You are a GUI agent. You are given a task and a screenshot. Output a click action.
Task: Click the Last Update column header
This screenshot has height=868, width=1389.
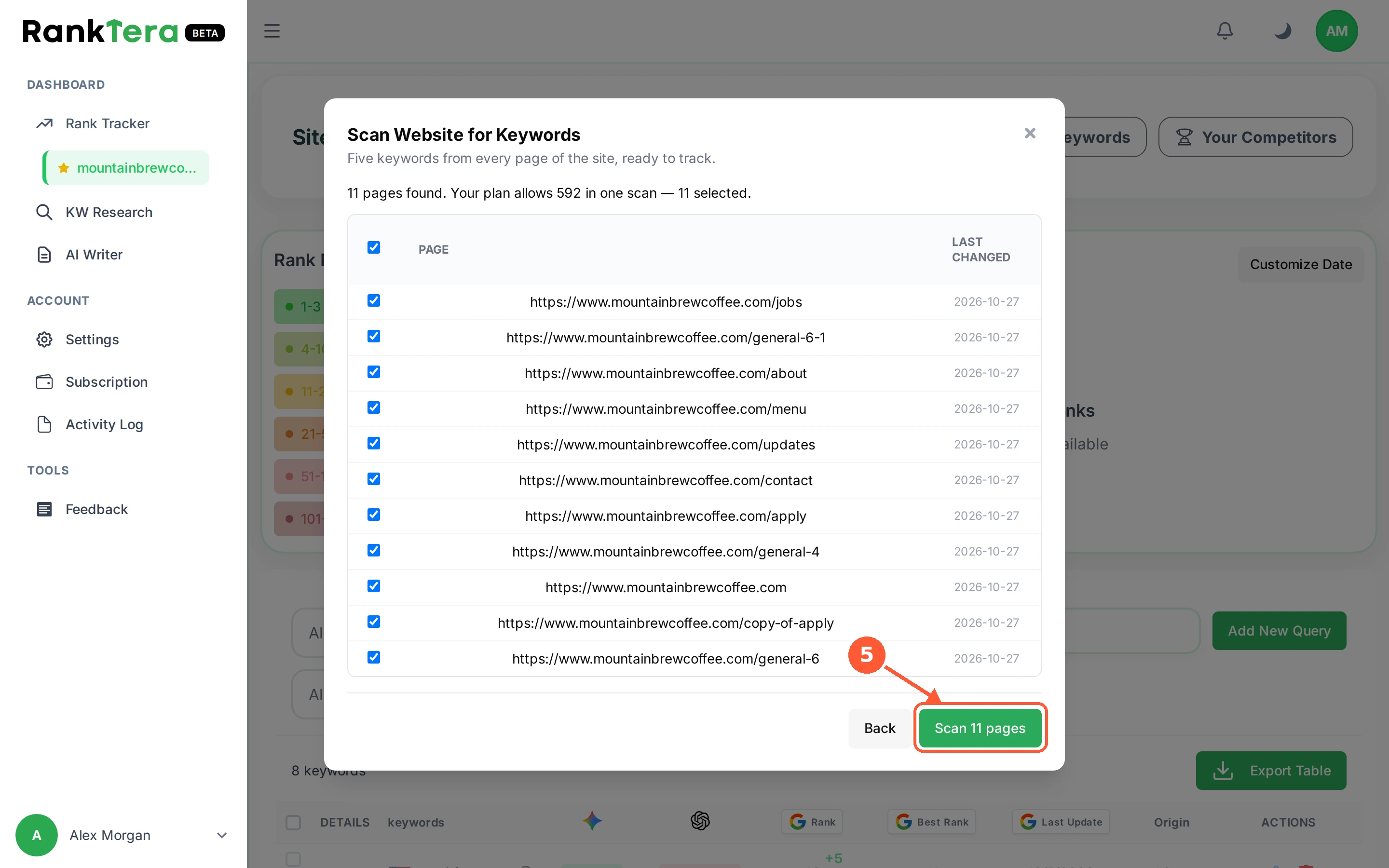click(1061, 822)
